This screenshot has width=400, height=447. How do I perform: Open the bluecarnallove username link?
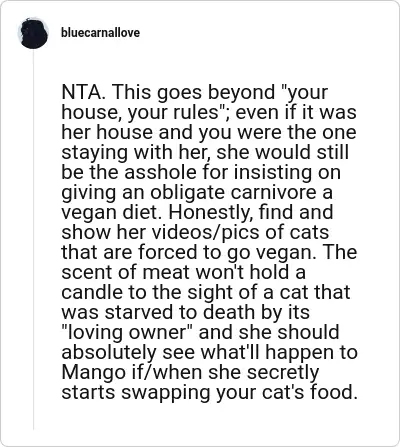click(100, 33)
